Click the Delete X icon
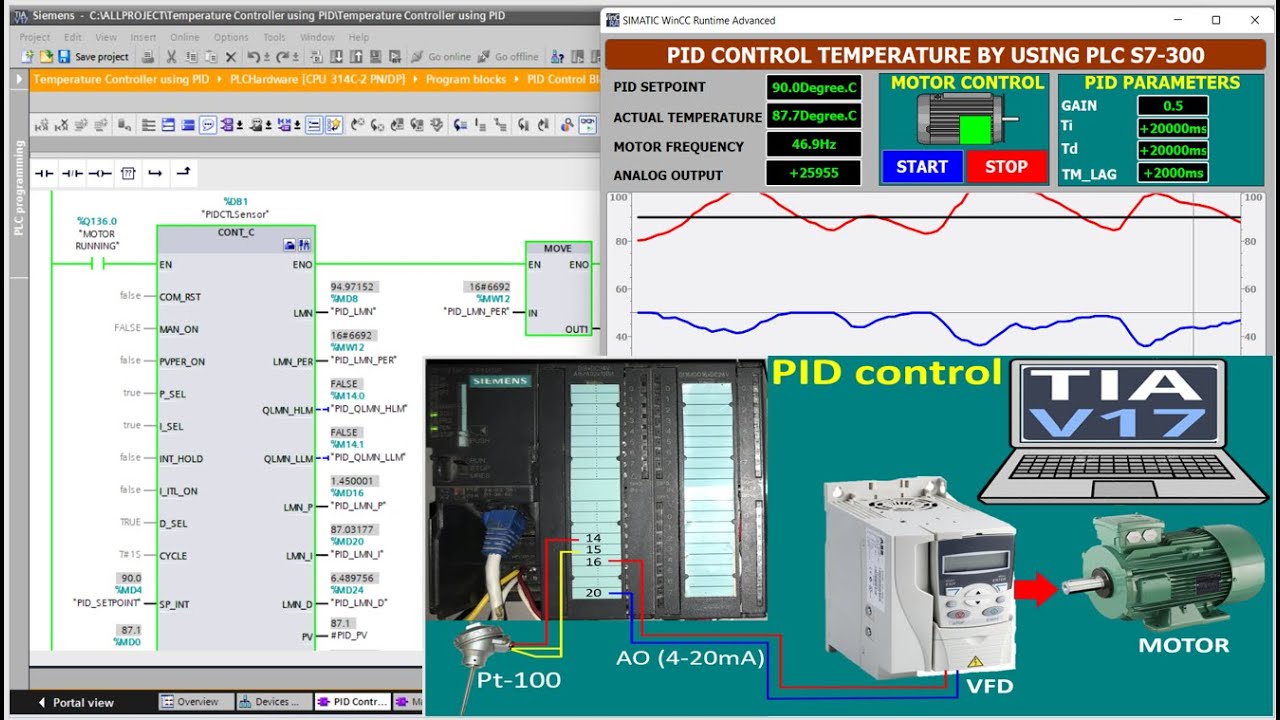Viewport: 1280px width, 720px height. coord(230,57)
